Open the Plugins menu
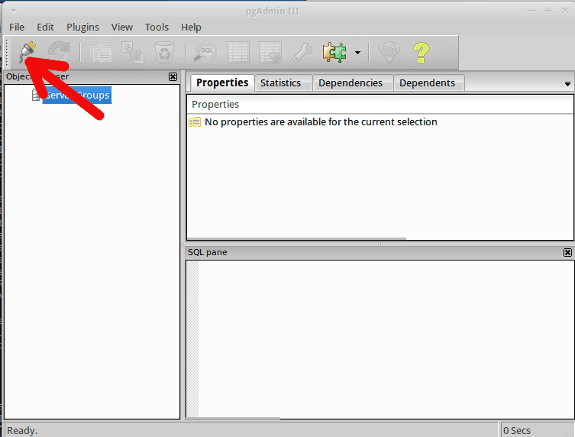The height and width of the screenshot is (437, 575). (83, 27)
